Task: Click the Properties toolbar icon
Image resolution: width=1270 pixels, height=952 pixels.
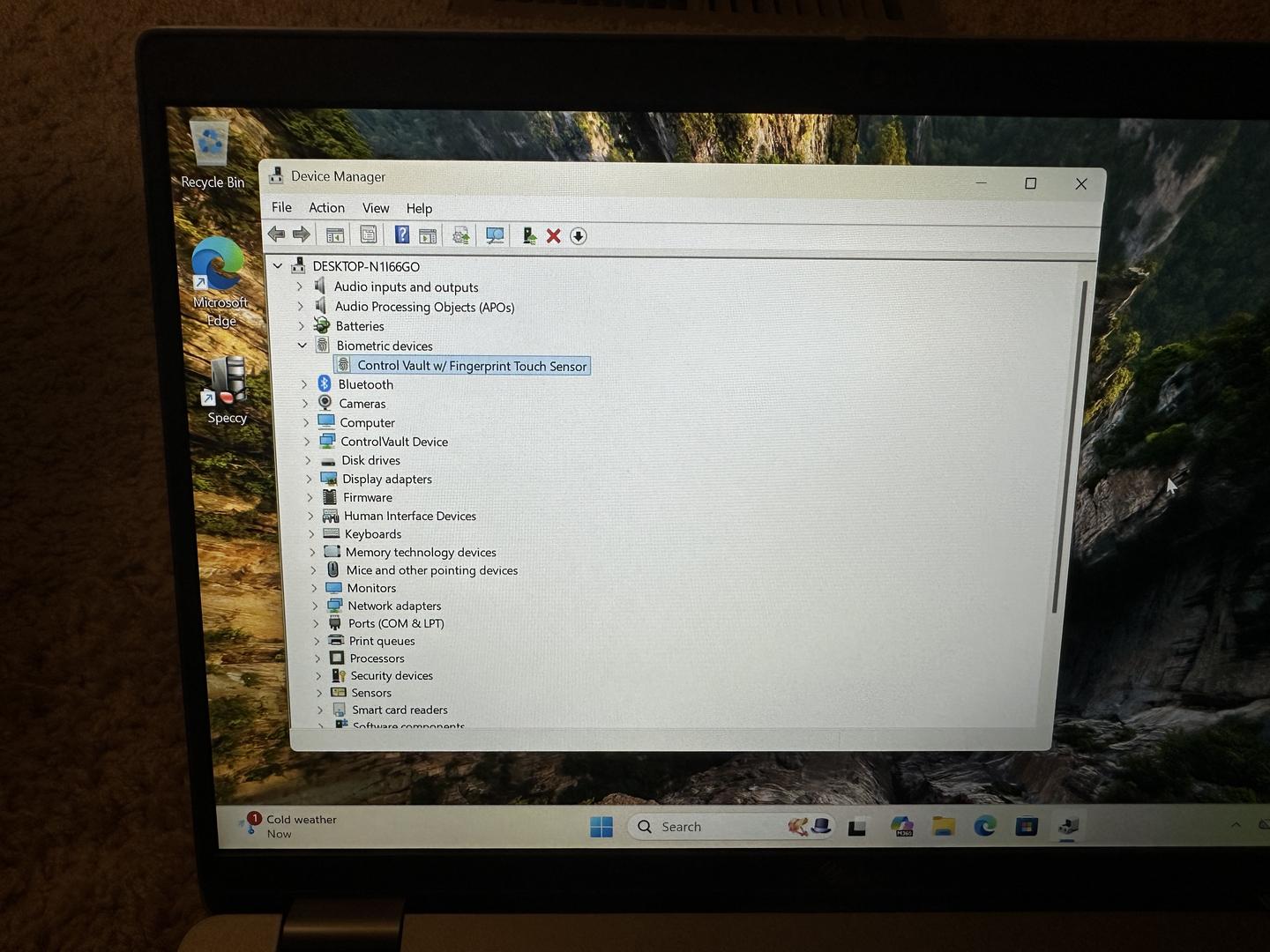Action: (369, 235)
